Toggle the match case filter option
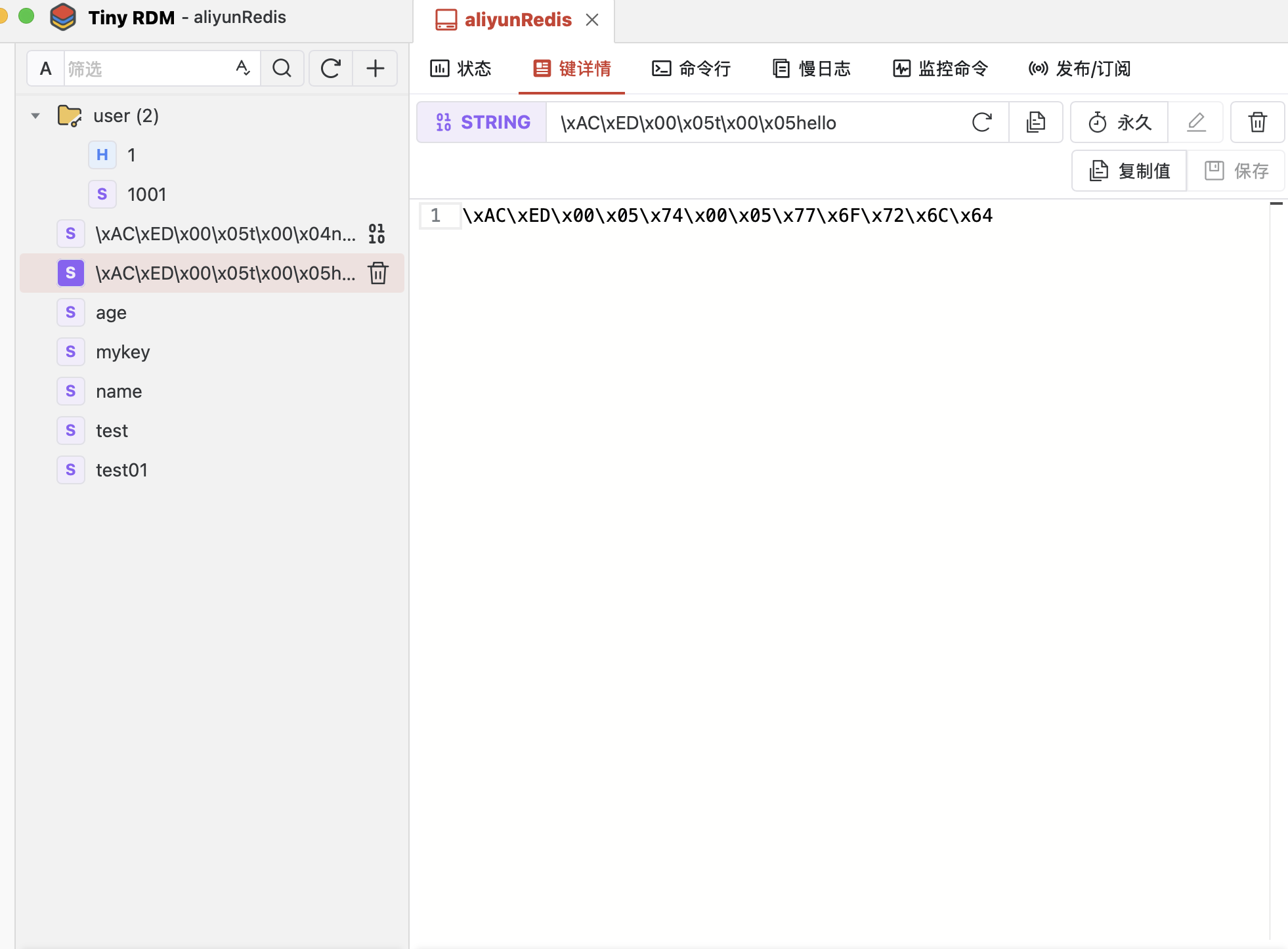This screenshot has width=1288, height=949. (243, 68)
